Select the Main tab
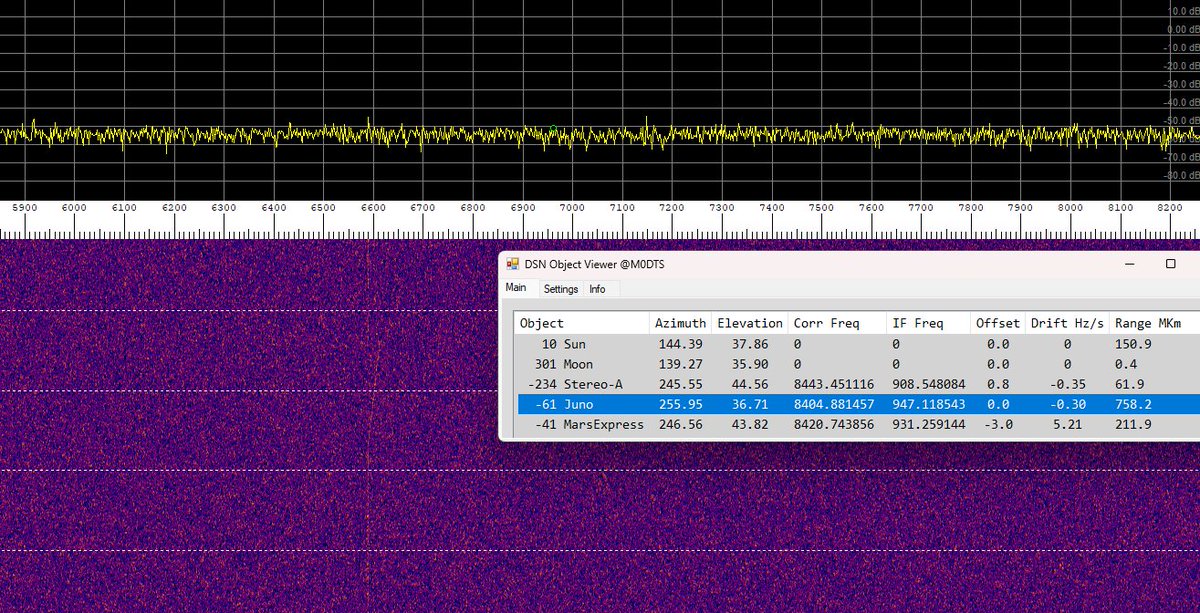 [516, 288]
